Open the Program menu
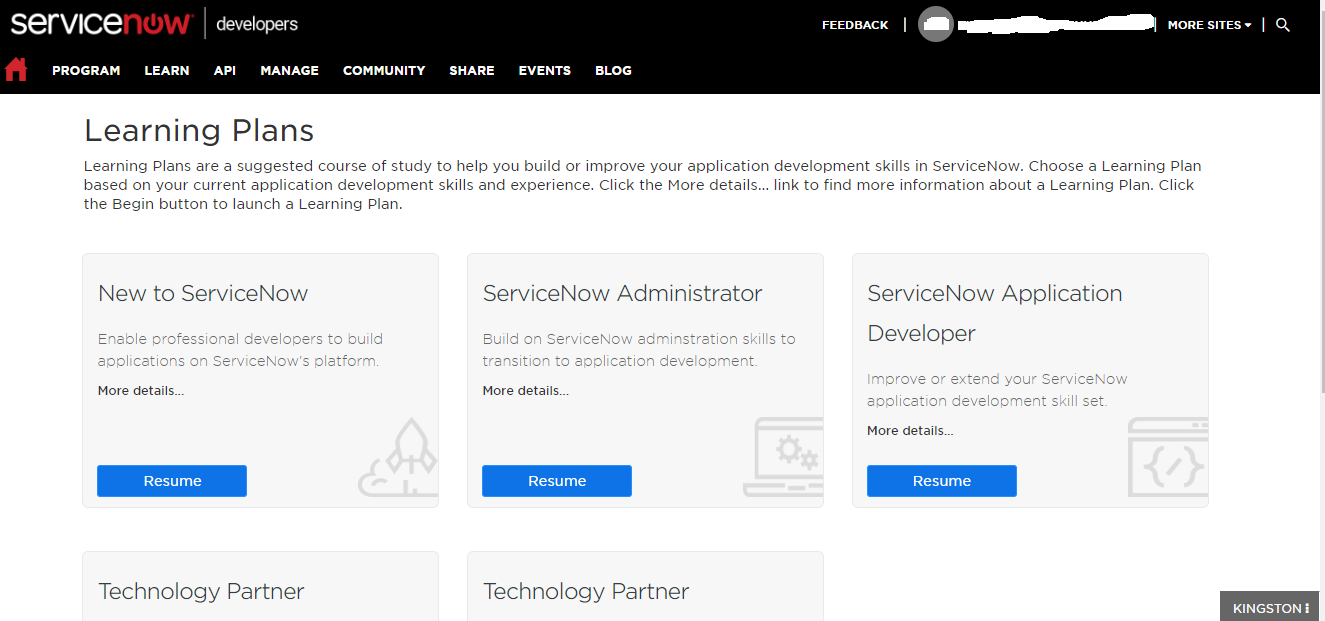Screen dimensions: 1325x621 (x=86, y=70)
